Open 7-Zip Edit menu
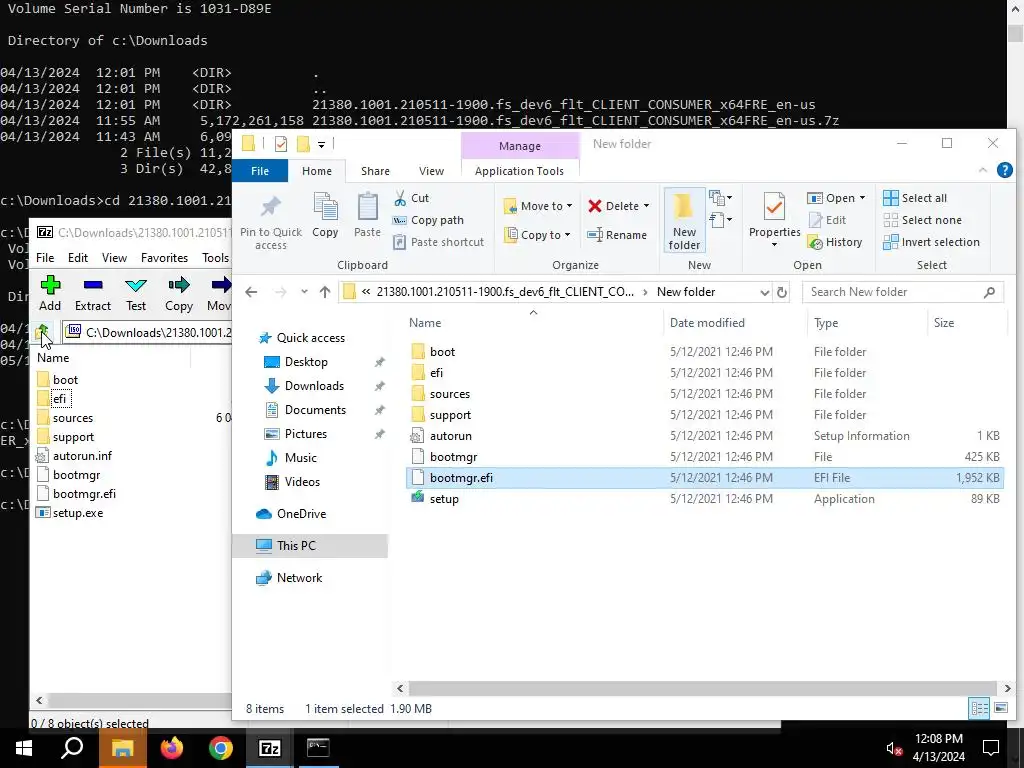Screen dimensions: 1024x768 pyautogui.click(x=78, y=257)
